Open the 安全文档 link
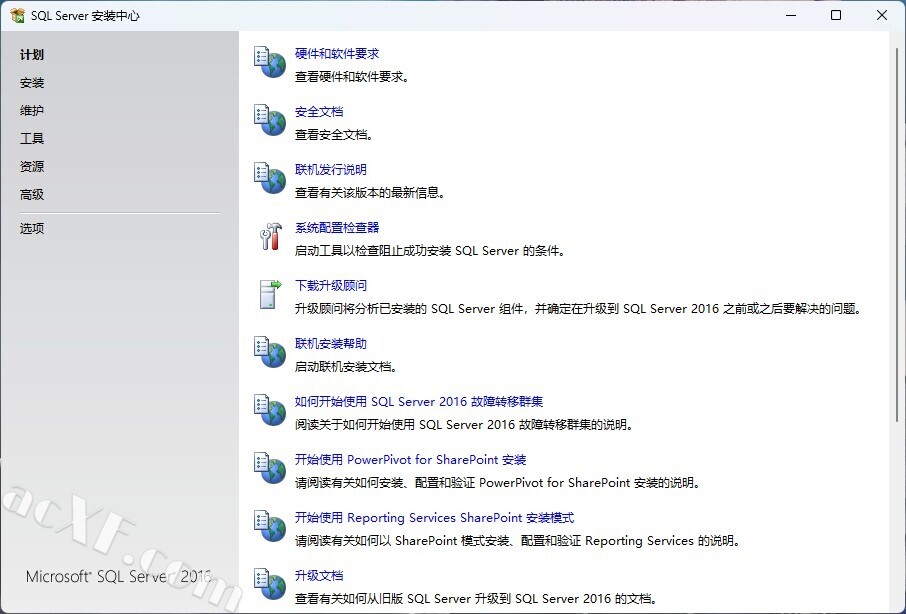906x614 pixels. pos(319,111)
